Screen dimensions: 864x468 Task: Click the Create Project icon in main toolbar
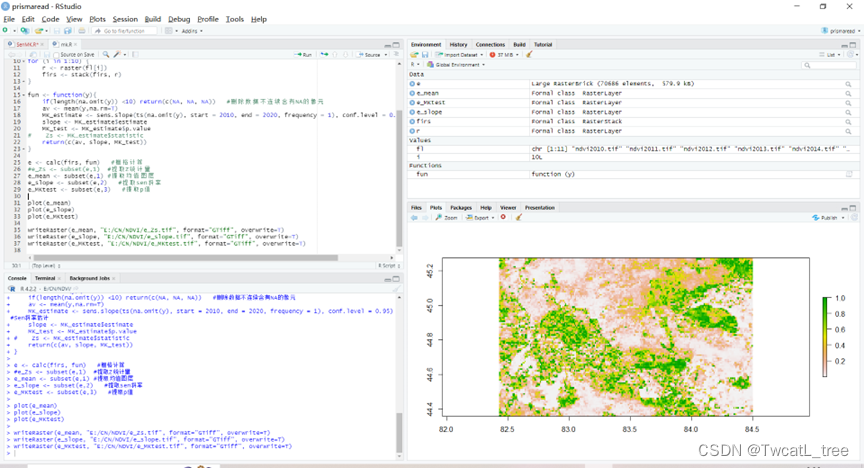click(25, 31)
